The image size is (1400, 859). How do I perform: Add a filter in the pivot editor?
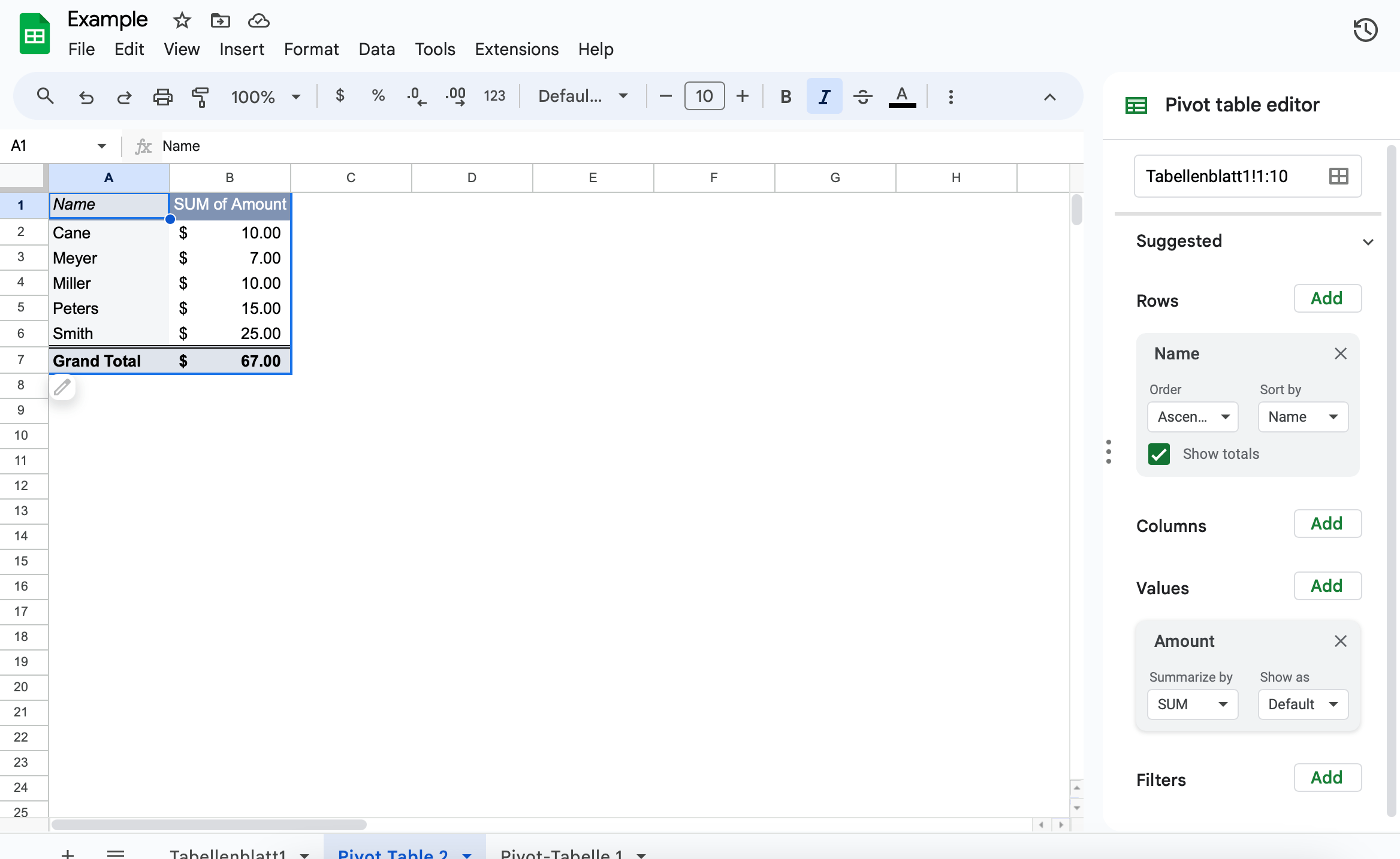pos(1327,777)
